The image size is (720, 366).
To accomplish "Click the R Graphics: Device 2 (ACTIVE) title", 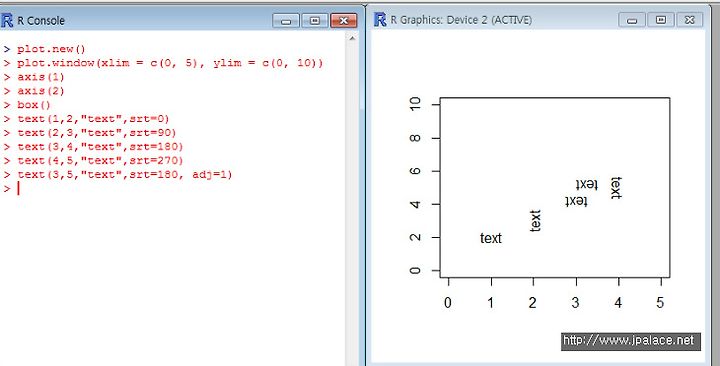I will [x=461, y=20].
